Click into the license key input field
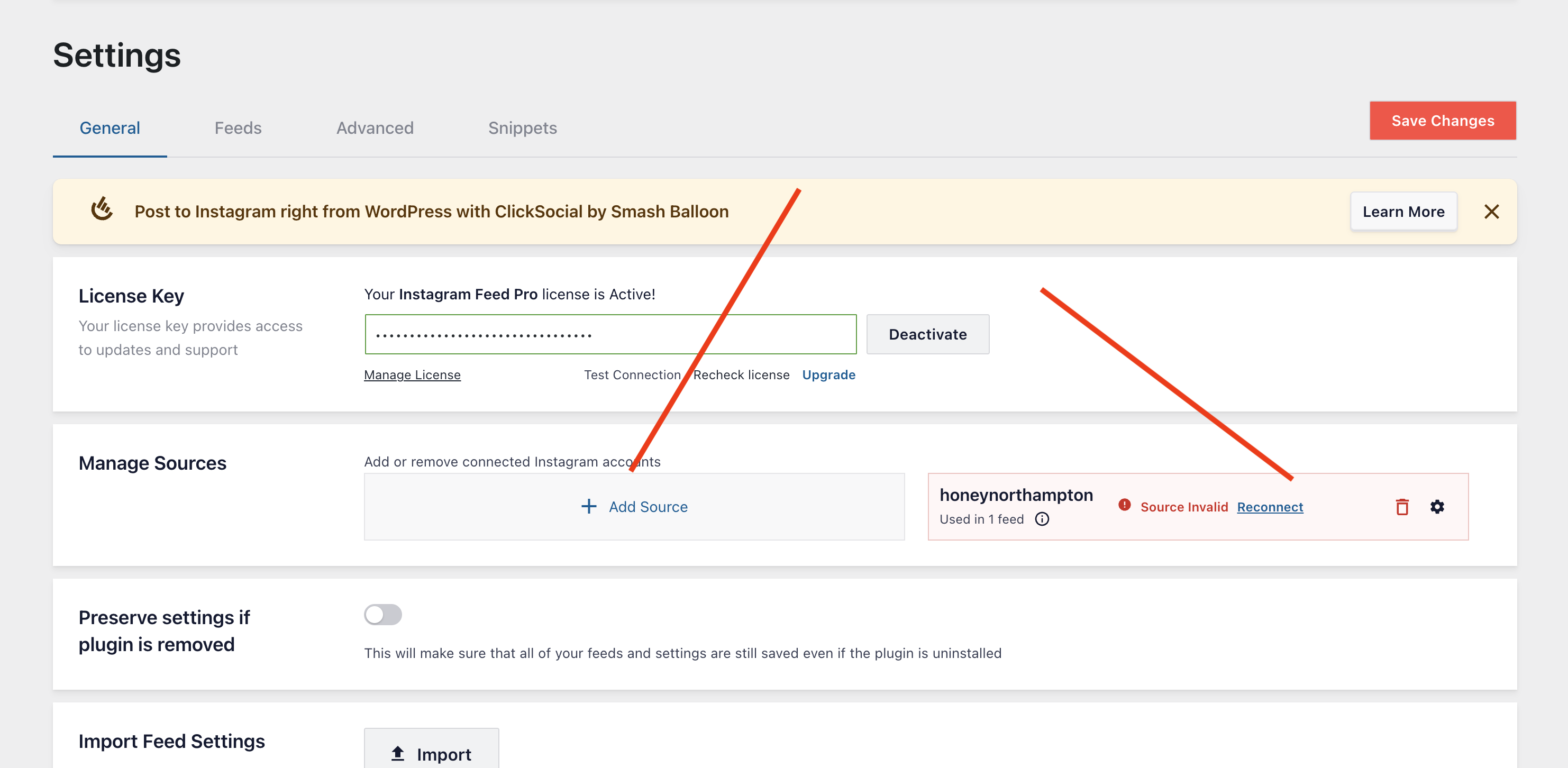 pyautogui.click(x=610, y=334)
